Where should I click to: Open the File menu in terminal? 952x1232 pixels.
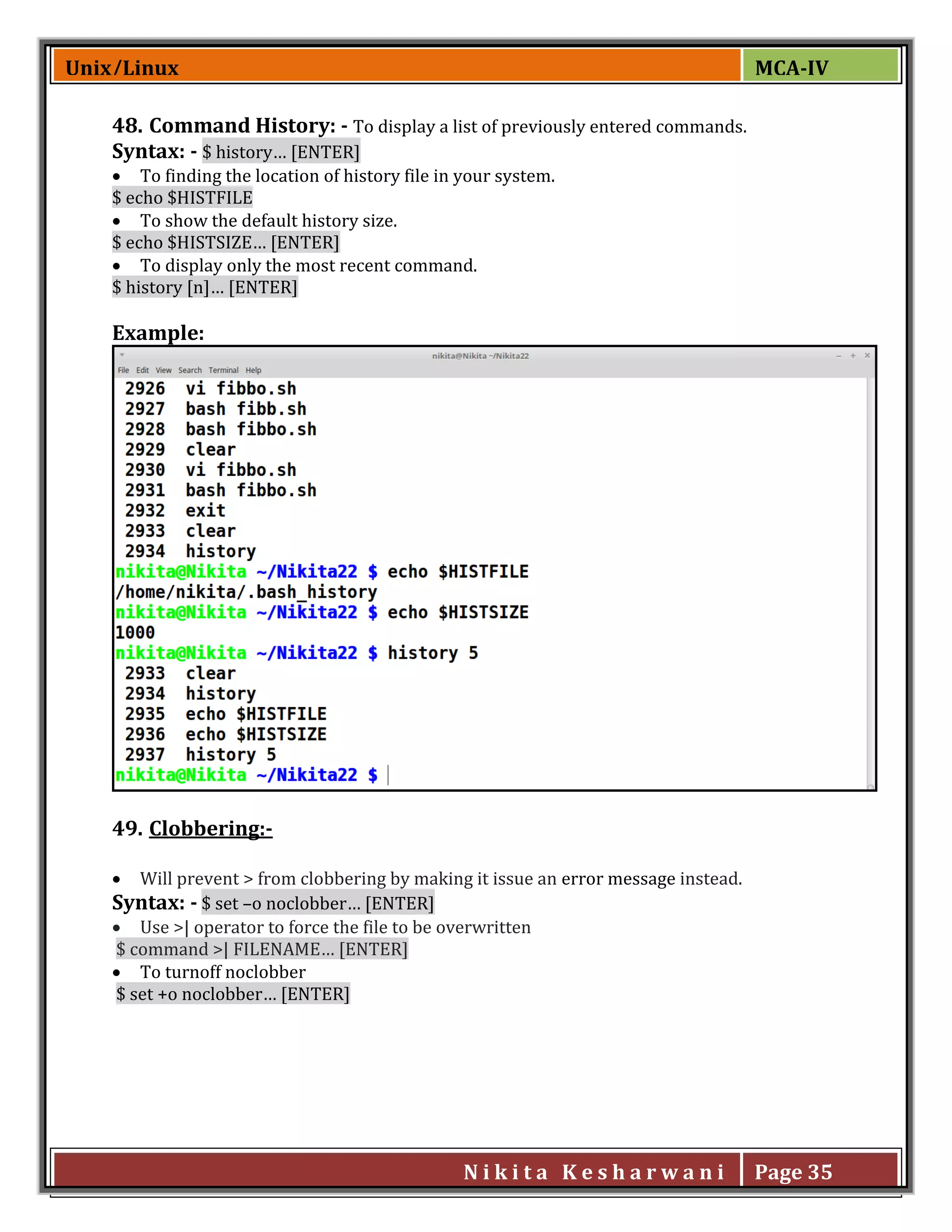click(x=123, y=370)
